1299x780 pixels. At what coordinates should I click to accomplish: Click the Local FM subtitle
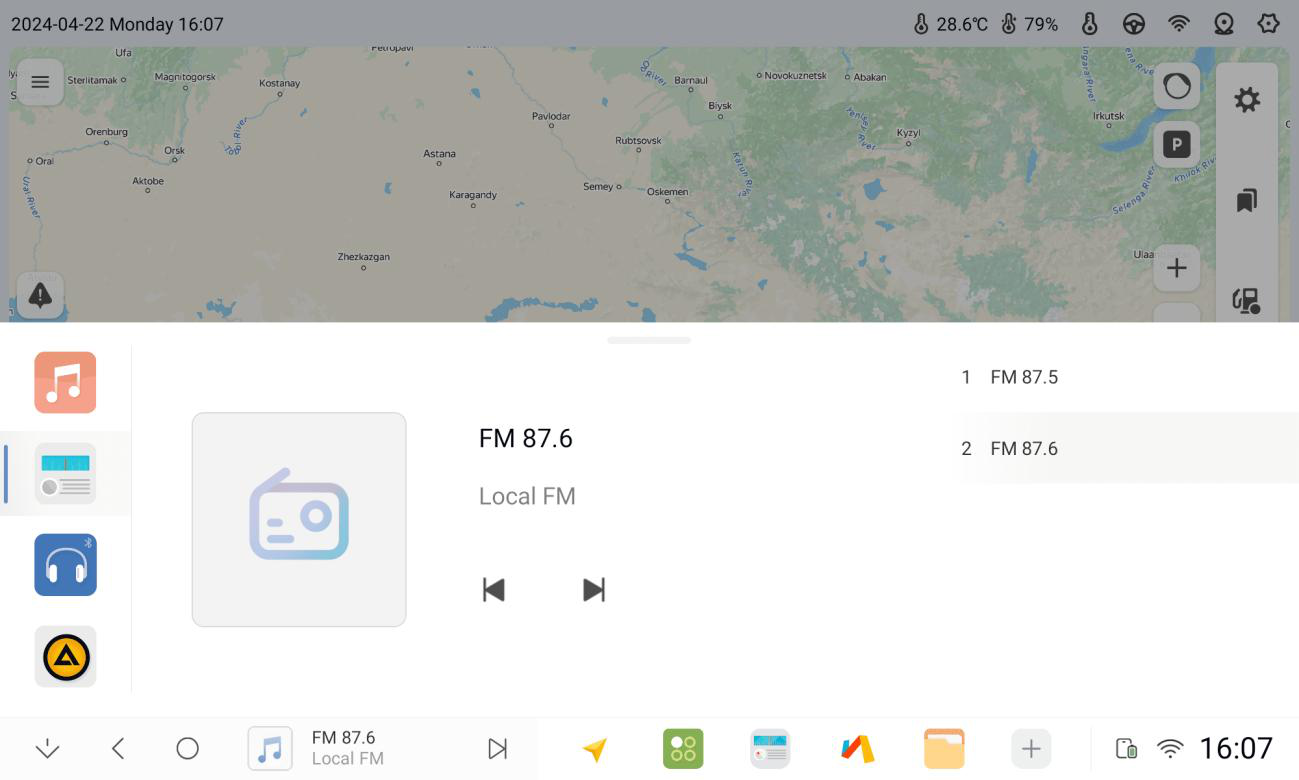coord(527,496)
